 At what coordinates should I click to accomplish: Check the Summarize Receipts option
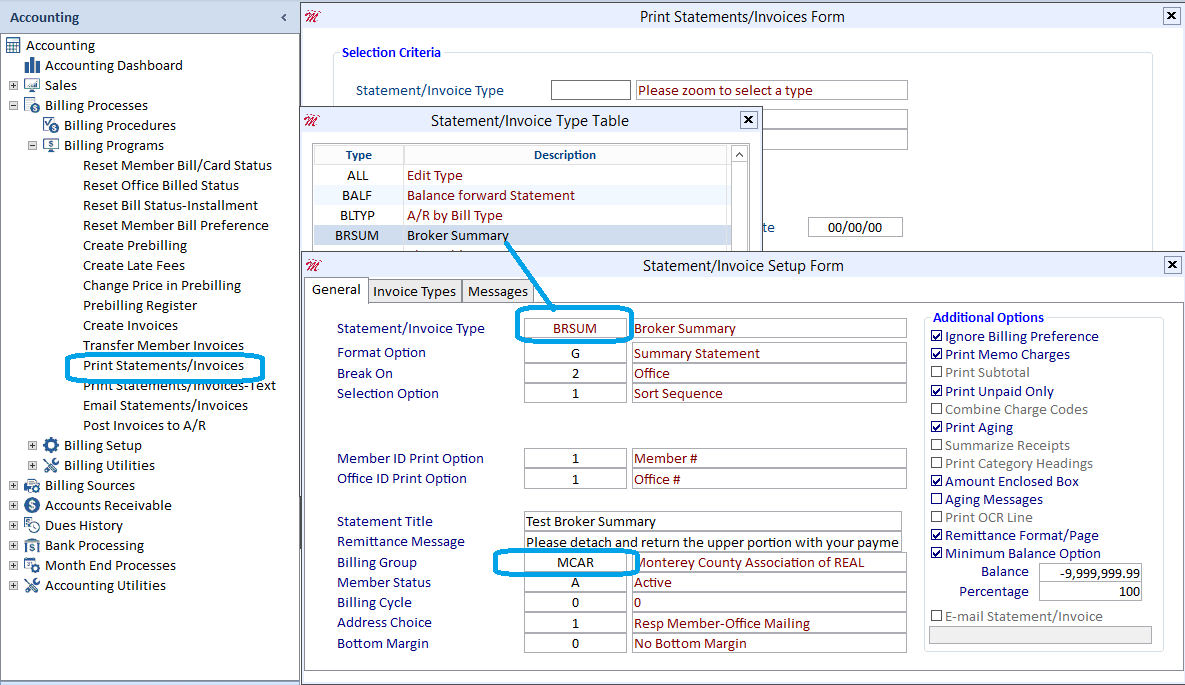[936, 445]
